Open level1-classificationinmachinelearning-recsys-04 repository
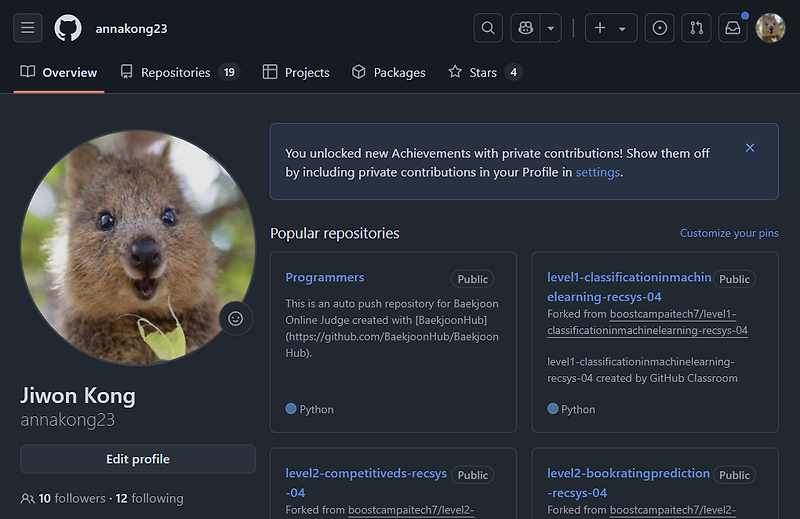The width and height of the screenshot is (800, 519). [x=629, y=287]
